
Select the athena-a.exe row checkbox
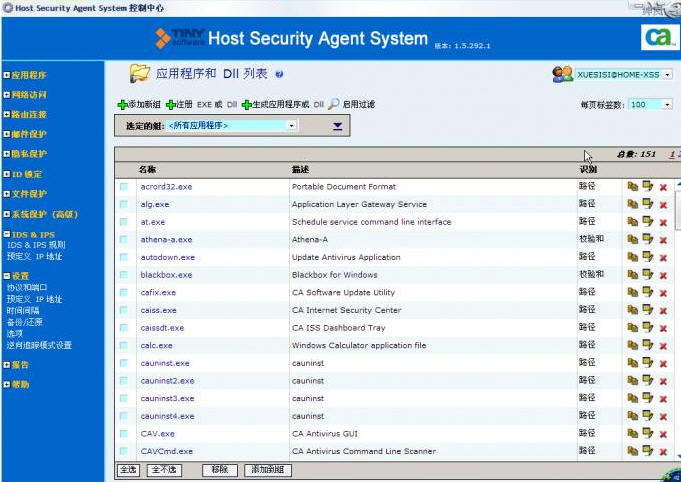click(x=124, y=240)
